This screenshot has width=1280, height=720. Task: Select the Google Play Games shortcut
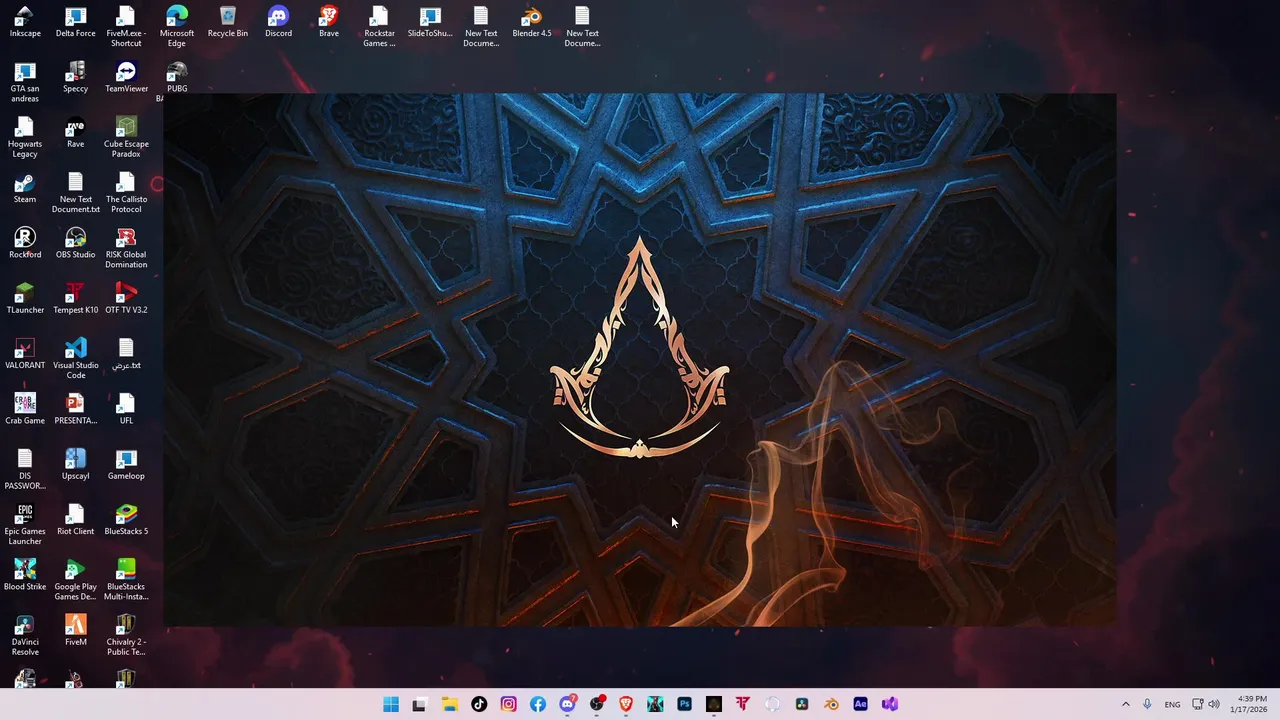tap(75, 580)
